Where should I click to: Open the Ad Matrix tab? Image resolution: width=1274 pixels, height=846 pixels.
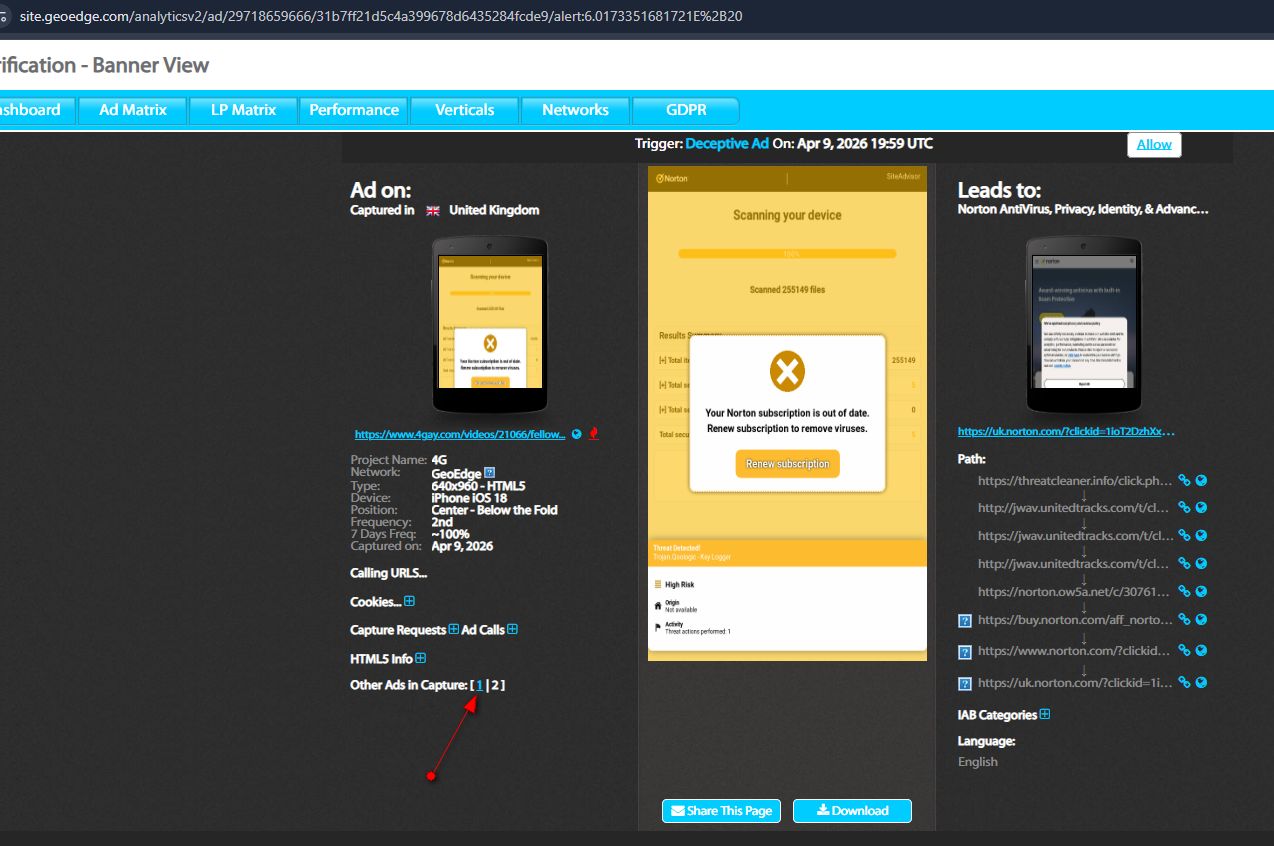coord(132,110)
